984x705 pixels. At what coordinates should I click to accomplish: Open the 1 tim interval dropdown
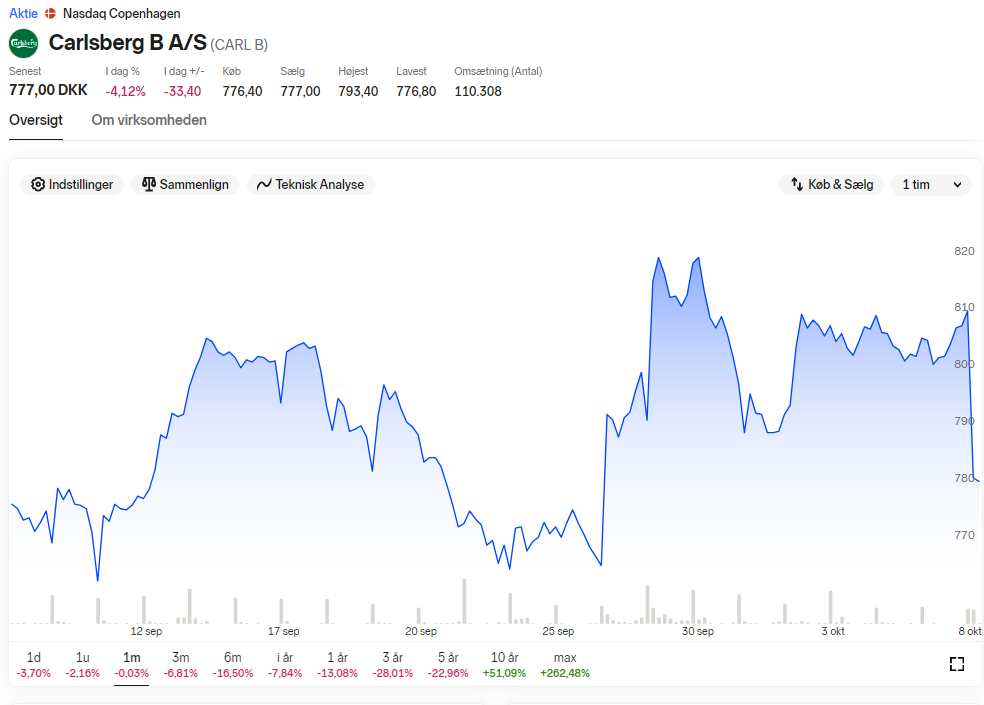(x=931, y=185)
